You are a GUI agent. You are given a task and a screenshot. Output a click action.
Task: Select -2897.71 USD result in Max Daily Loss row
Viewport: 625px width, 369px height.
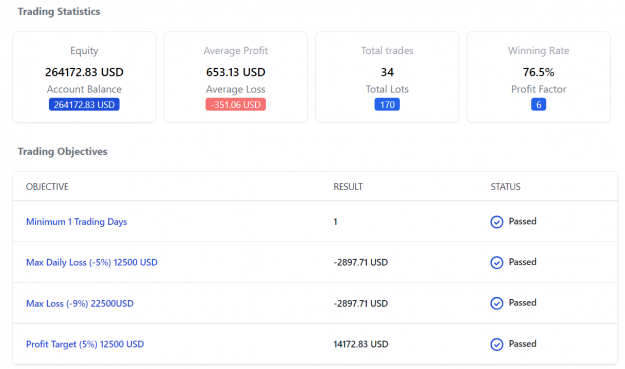click(361, 263)
